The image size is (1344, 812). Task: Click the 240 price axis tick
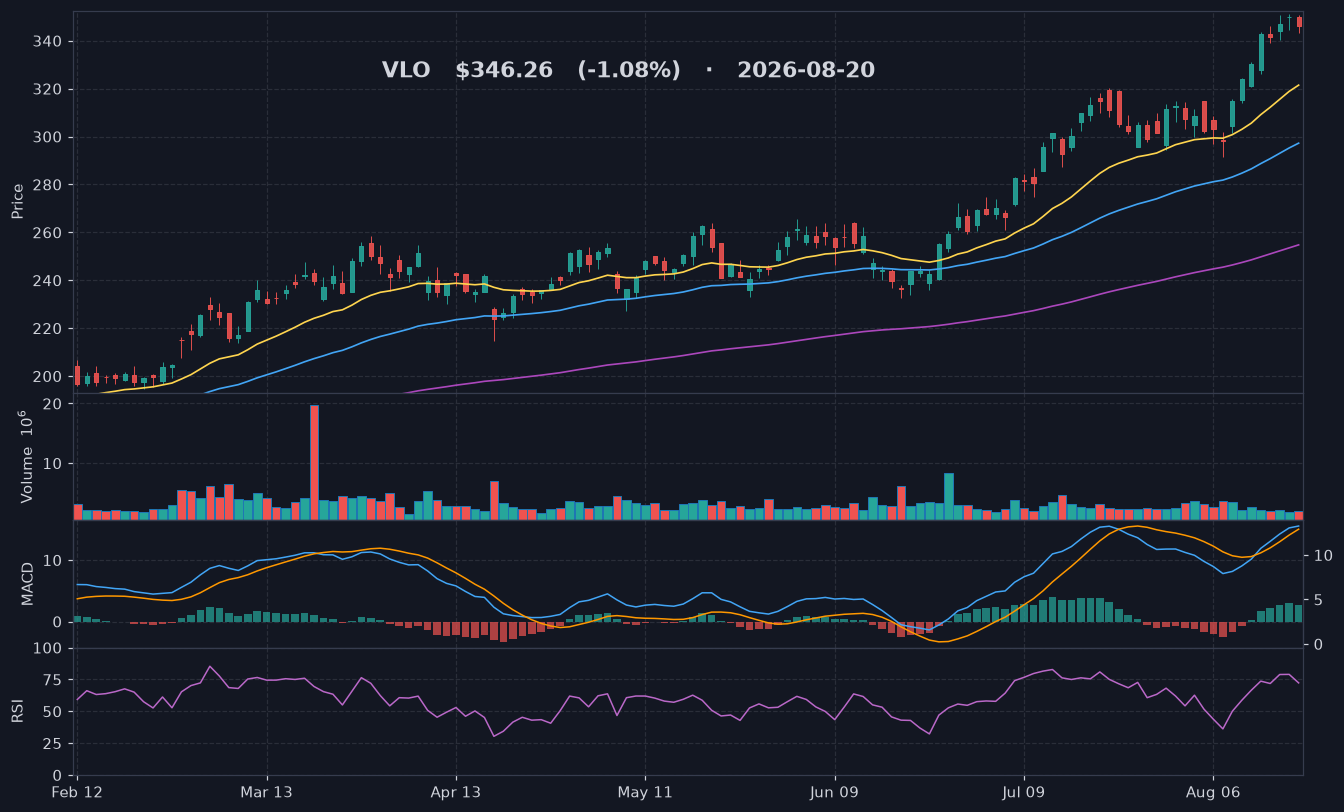point(50,281)
